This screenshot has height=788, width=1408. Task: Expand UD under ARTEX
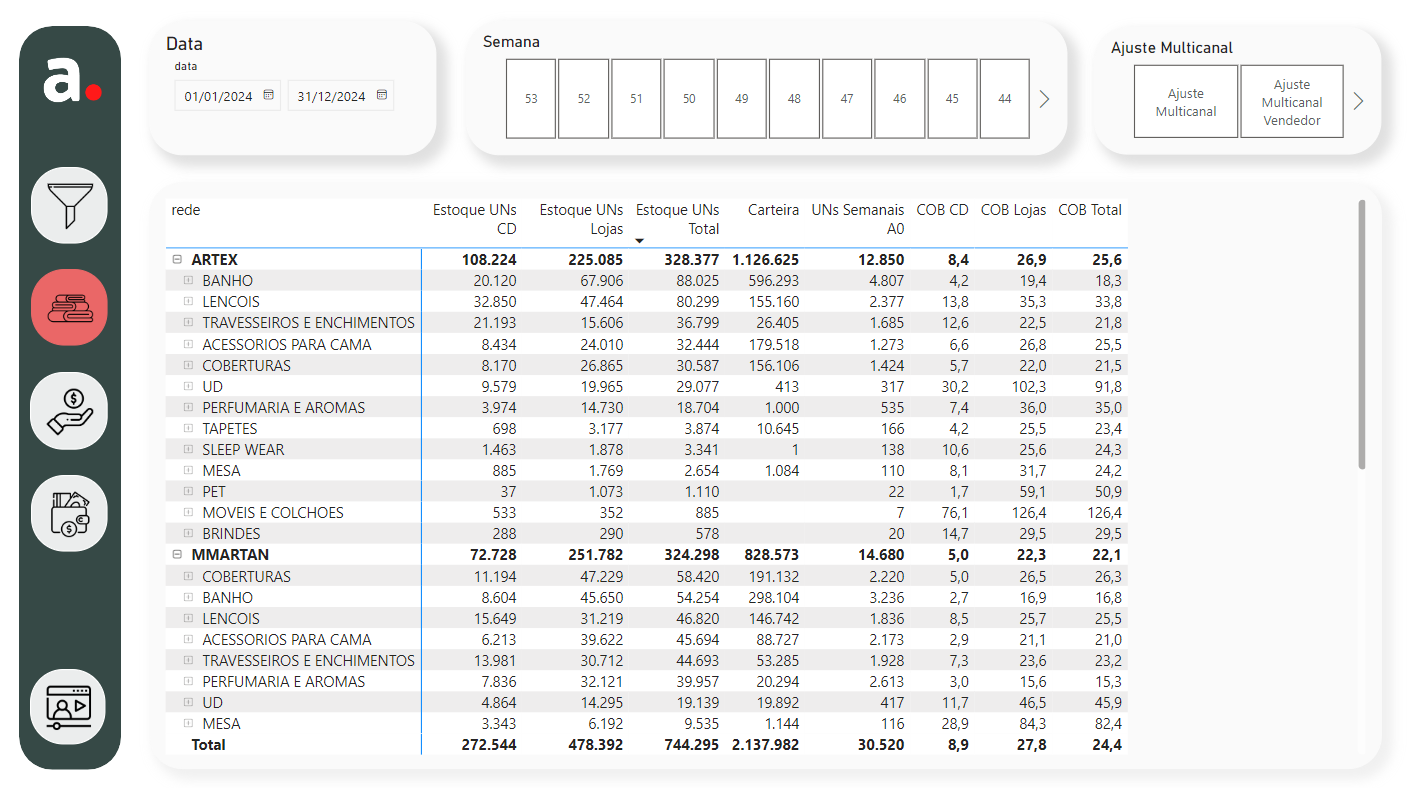(x=188, y=386)
